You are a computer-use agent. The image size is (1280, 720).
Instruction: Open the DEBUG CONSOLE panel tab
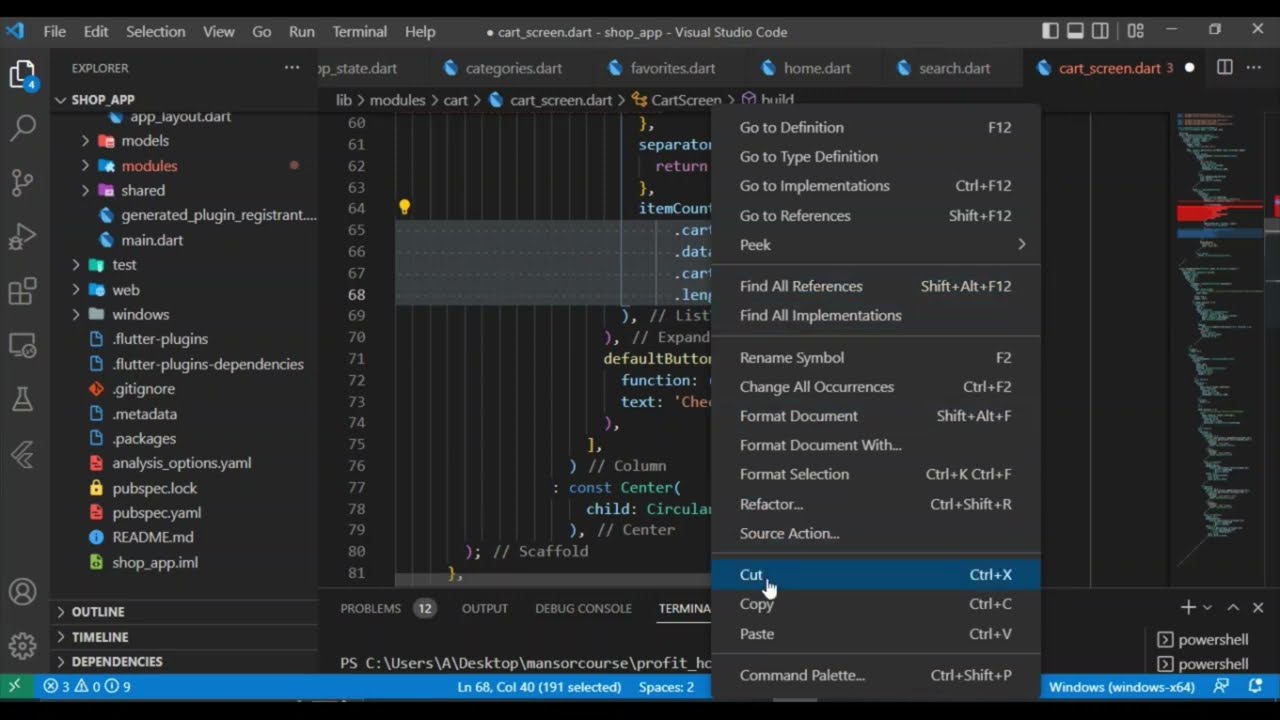[583, 608]
